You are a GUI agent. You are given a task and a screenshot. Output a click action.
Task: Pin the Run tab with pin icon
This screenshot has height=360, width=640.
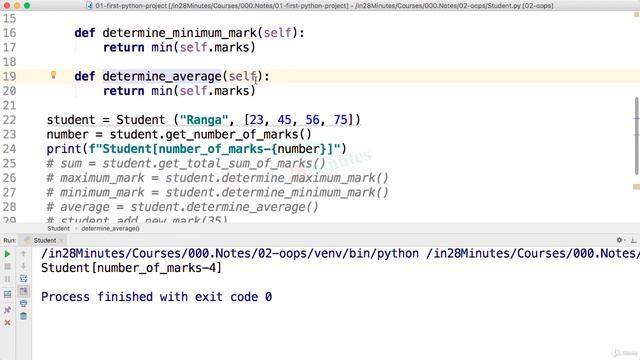click(7, 310)
